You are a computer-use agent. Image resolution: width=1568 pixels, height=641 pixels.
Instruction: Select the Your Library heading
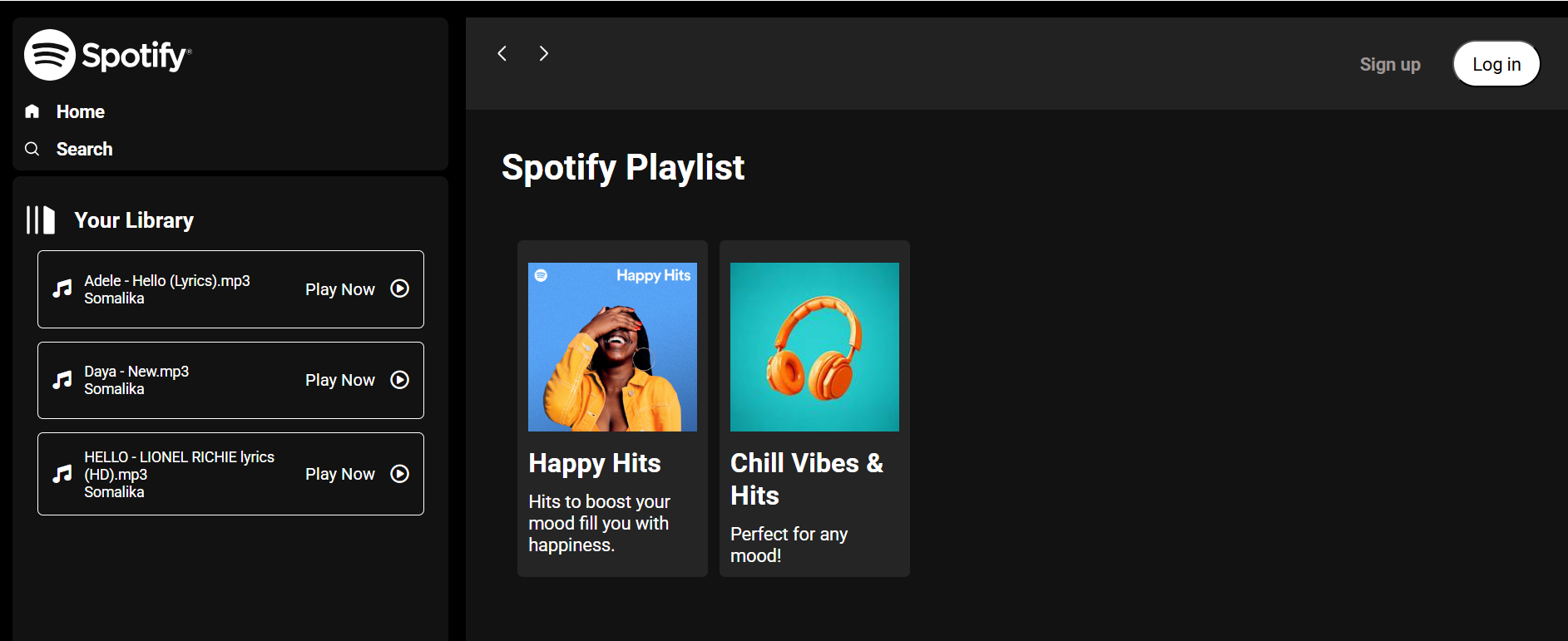click(x=134, y=220)
